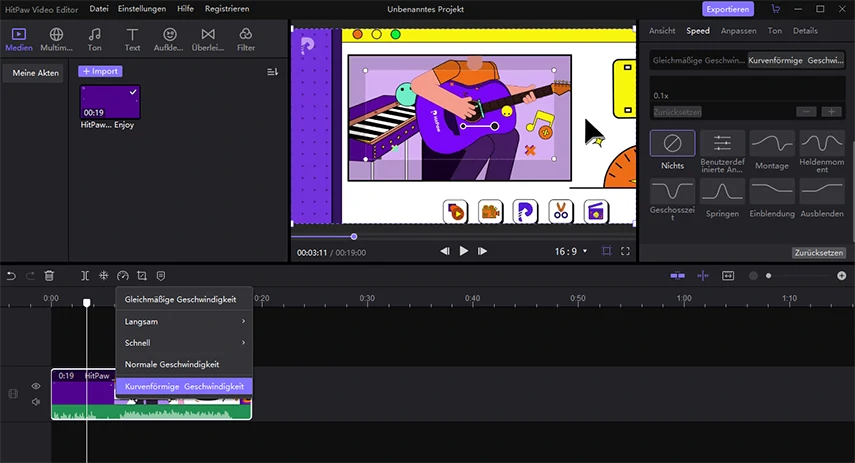Screen dimensions: 855x463
Task: Open the Medien tab
Action: point(19,40)
